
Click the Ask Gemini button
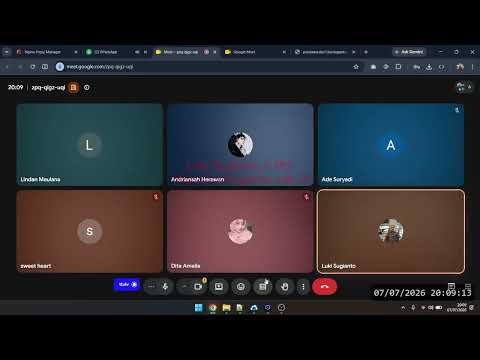pyautogui.click(x=409, y=52)
